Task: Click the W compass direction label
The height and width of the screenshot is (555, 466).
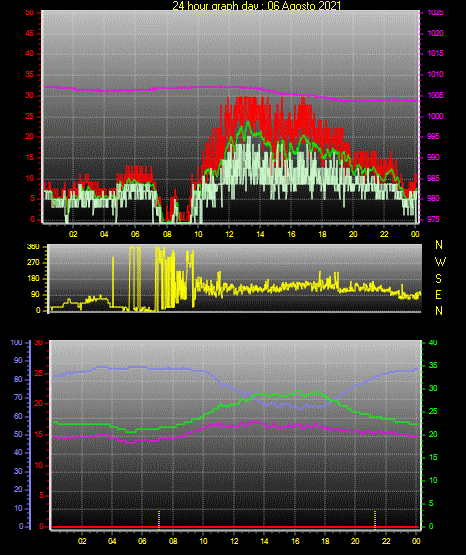Action: point(440,262)
